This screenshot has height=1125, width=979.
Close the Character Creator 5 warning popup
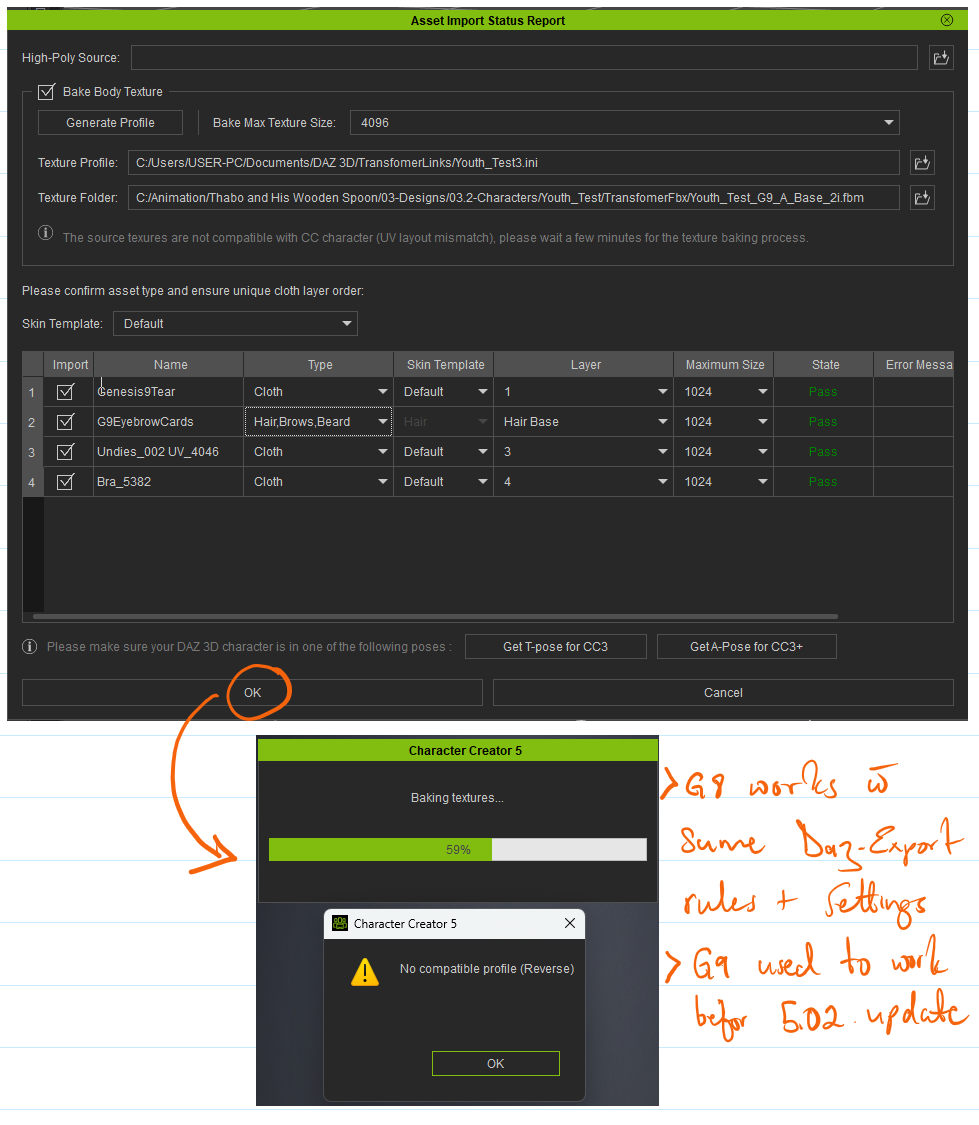tap(570, 924)
